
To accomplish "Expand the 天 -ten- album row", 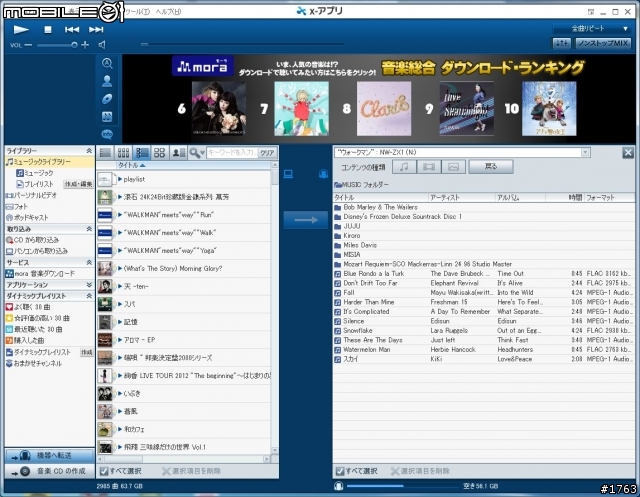I will click(x=120, y=286).
